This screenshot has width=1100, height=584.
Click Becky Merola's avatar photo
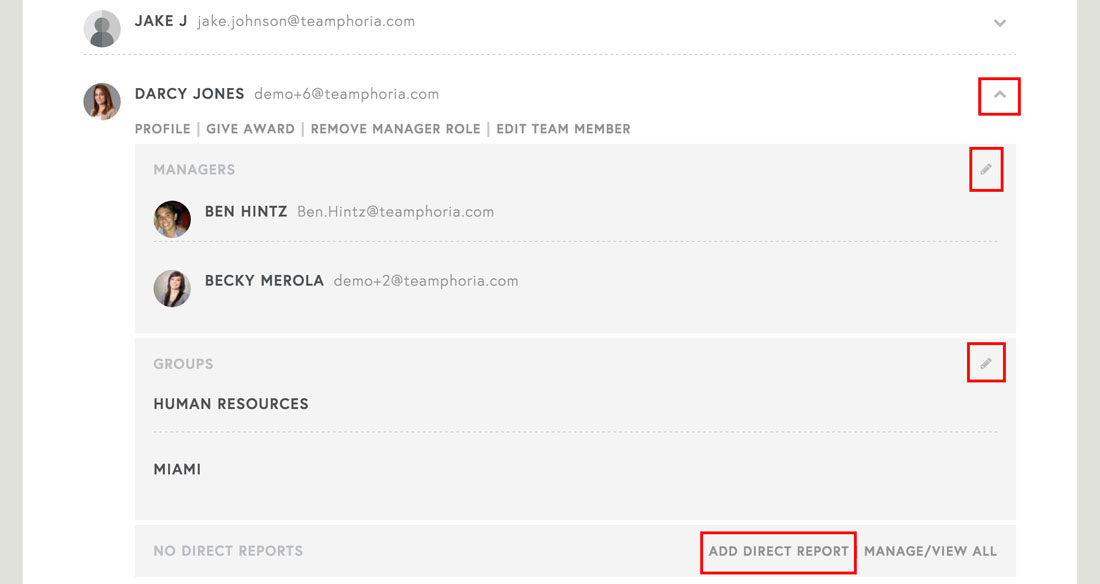point(172,288)
